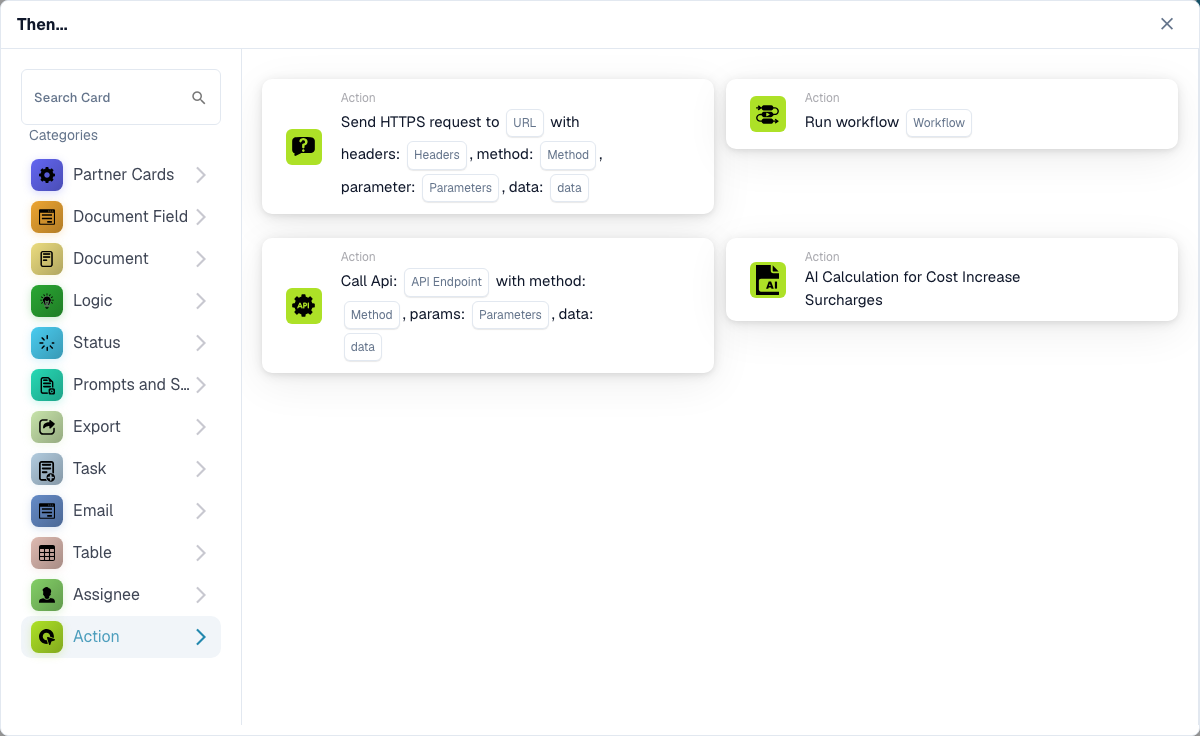Expand the Logic category chevron

point(201,301)
